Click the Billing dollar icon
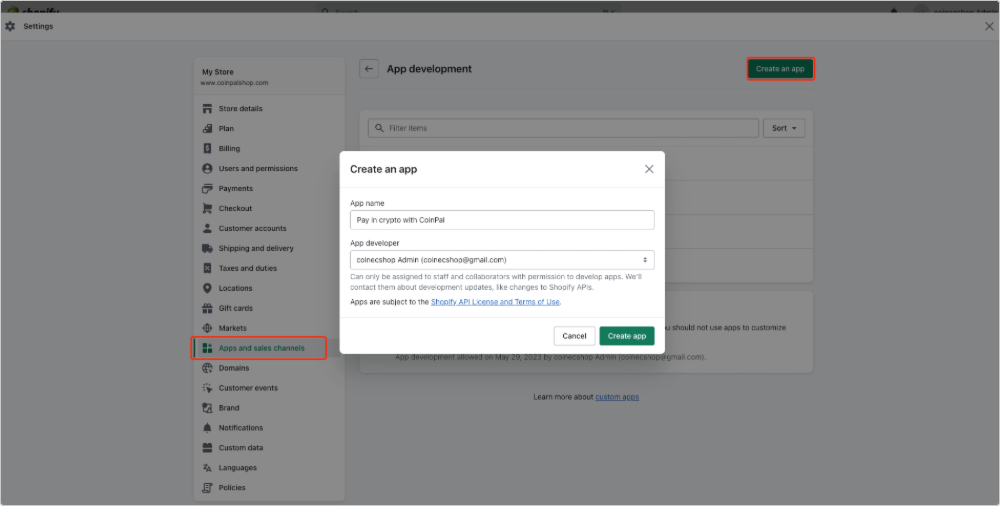Viewport: 1000px width, 506px height. tap(207, 148)
